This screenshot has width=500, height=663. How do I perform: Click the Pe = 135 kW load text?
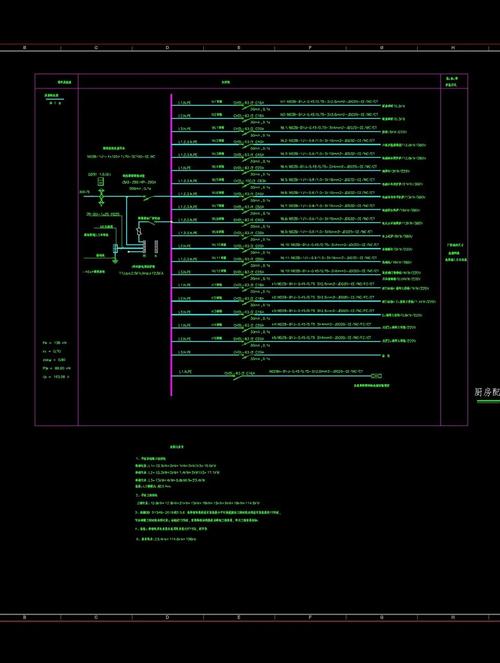click(55, 342)
